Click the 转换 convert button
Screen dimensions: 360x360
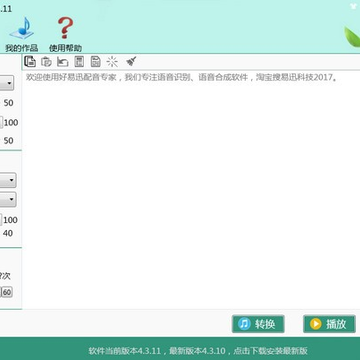point(258,324)
